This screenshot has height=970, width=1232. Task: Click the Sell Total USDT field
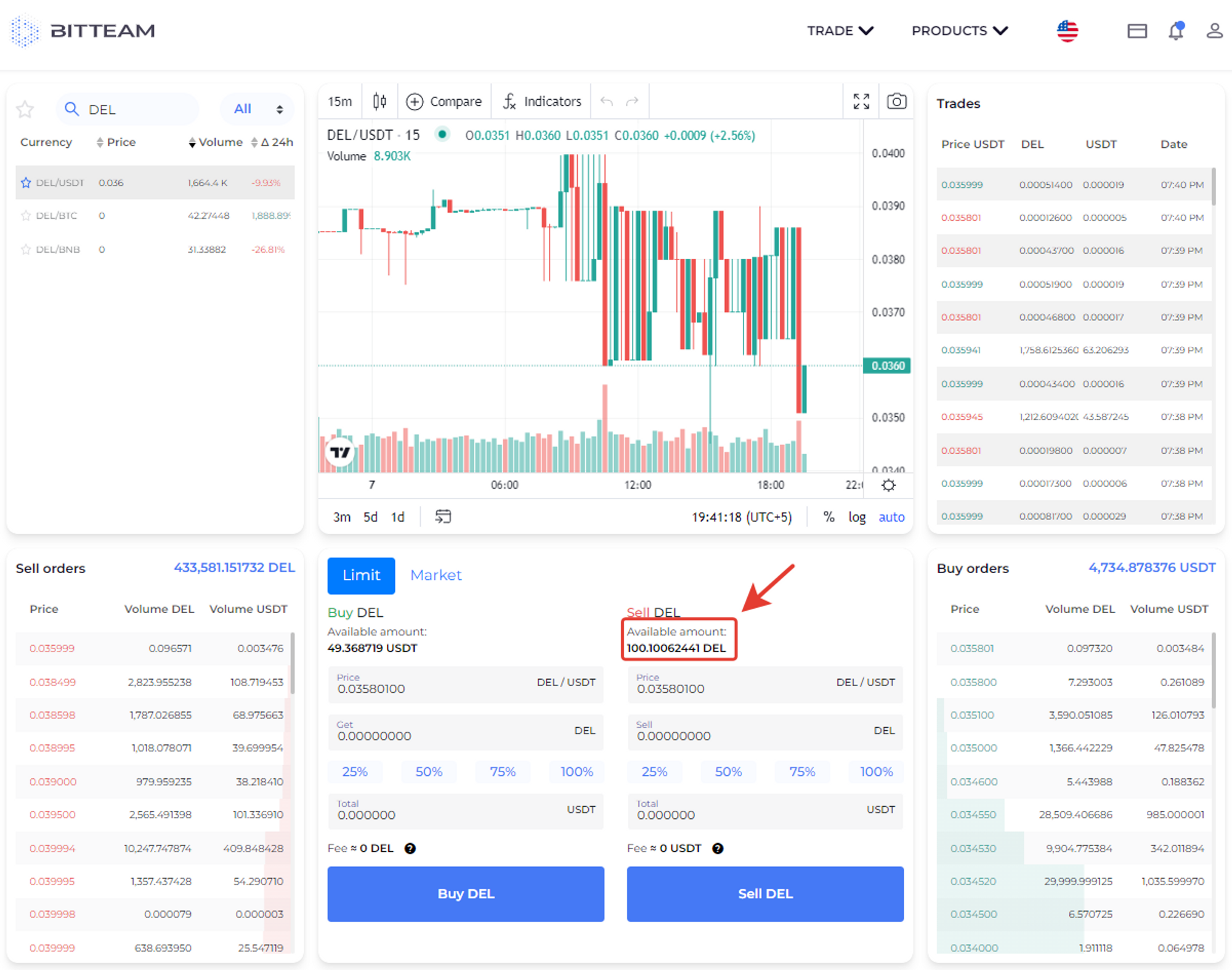[765, 810]
